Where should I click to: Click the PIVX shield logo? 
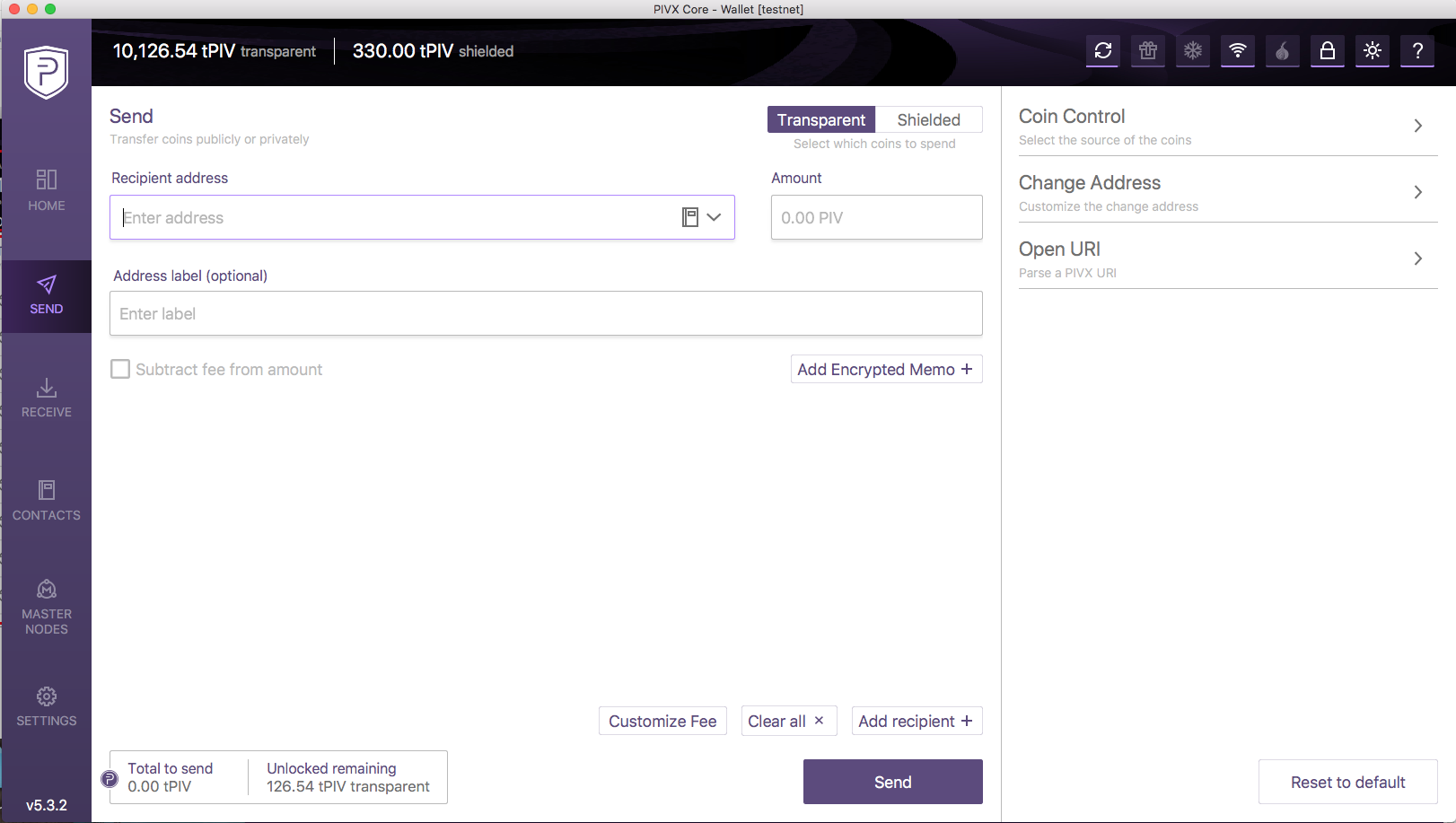(47, 72)
